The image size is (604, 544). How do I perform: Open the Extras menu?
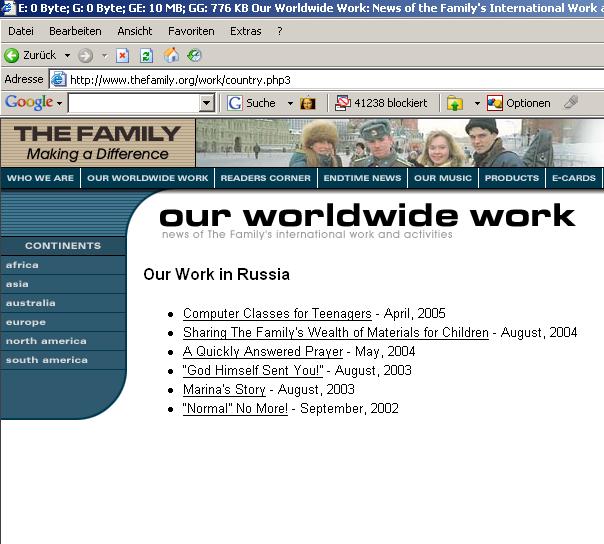(x=246, y=31)
